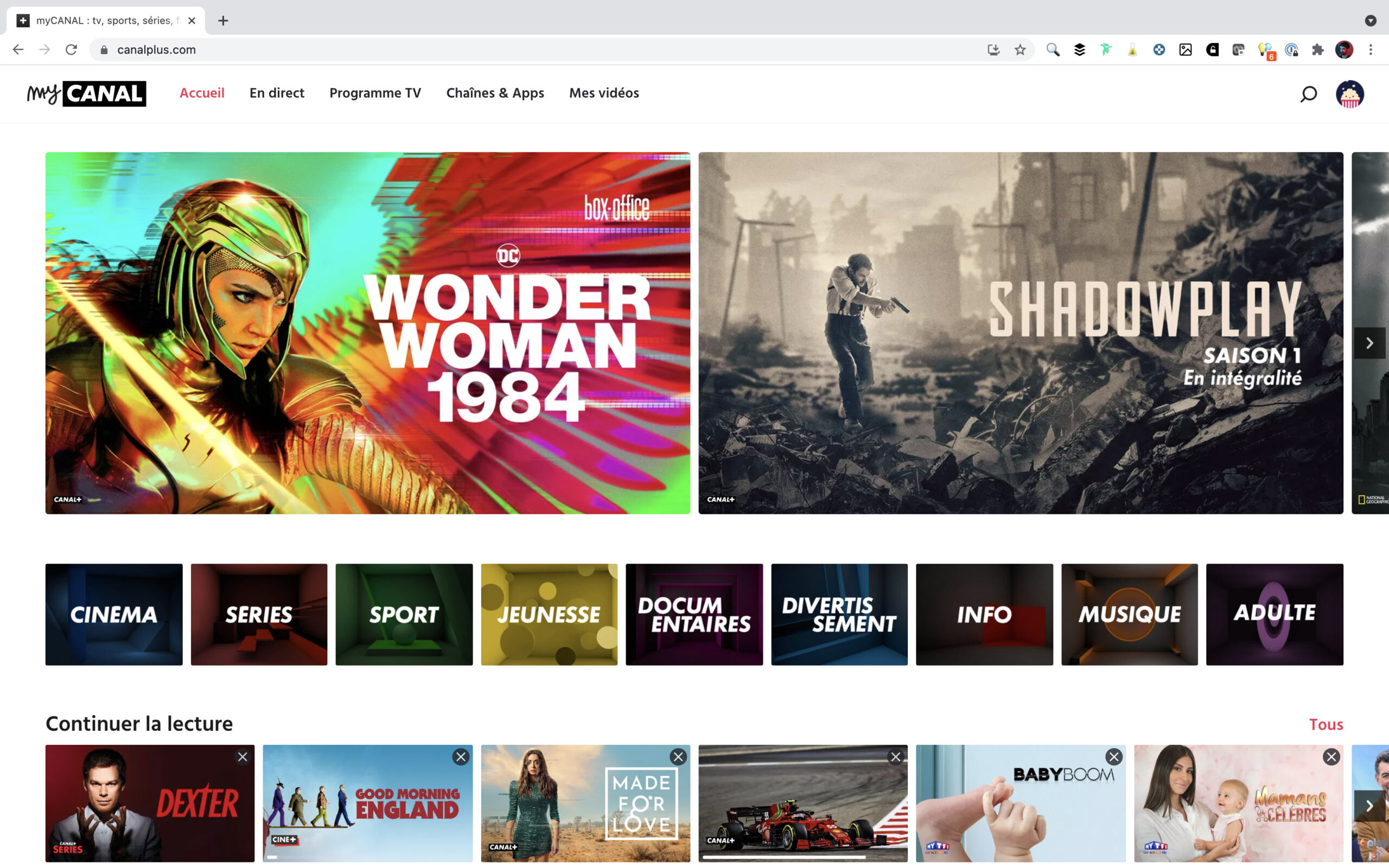Open the Shadowplay Saison 1 banner
The width and height of the screenshot is (1389, 868).
coord(1021,333)
